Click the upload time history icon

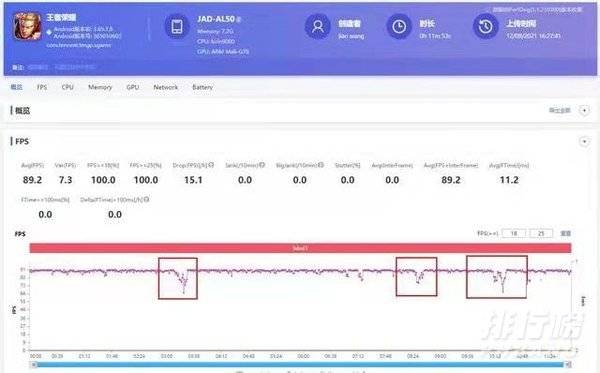[486, 26]
